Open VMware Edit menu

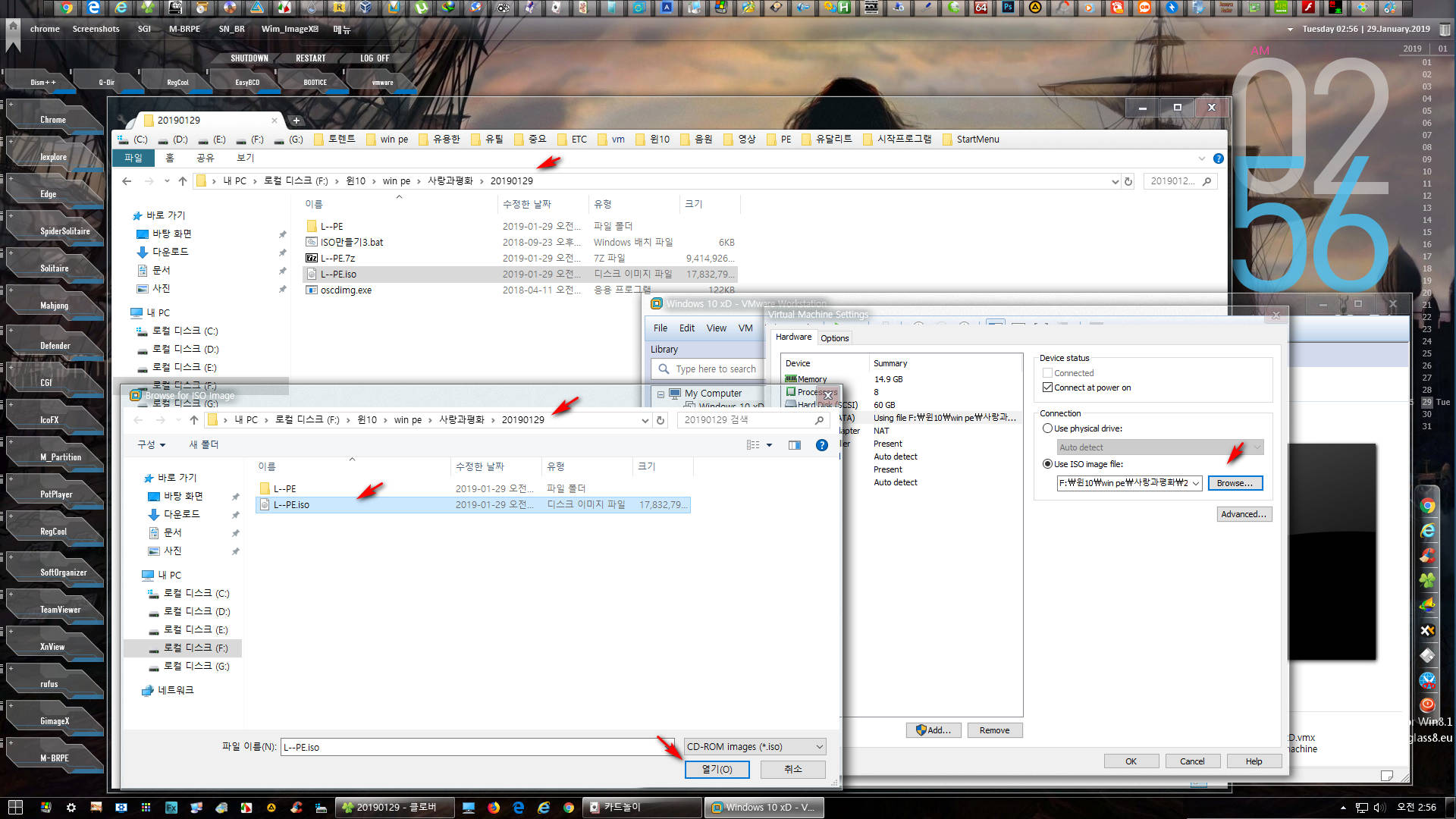click(687, 328)
